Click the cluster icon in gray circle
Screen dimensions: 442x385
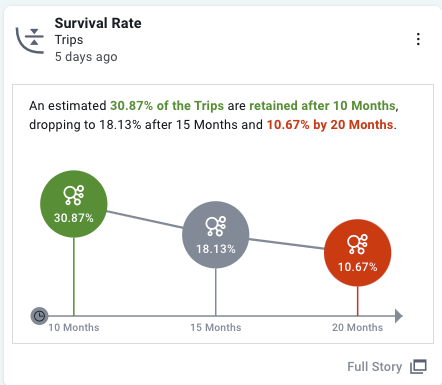point(216,226)
